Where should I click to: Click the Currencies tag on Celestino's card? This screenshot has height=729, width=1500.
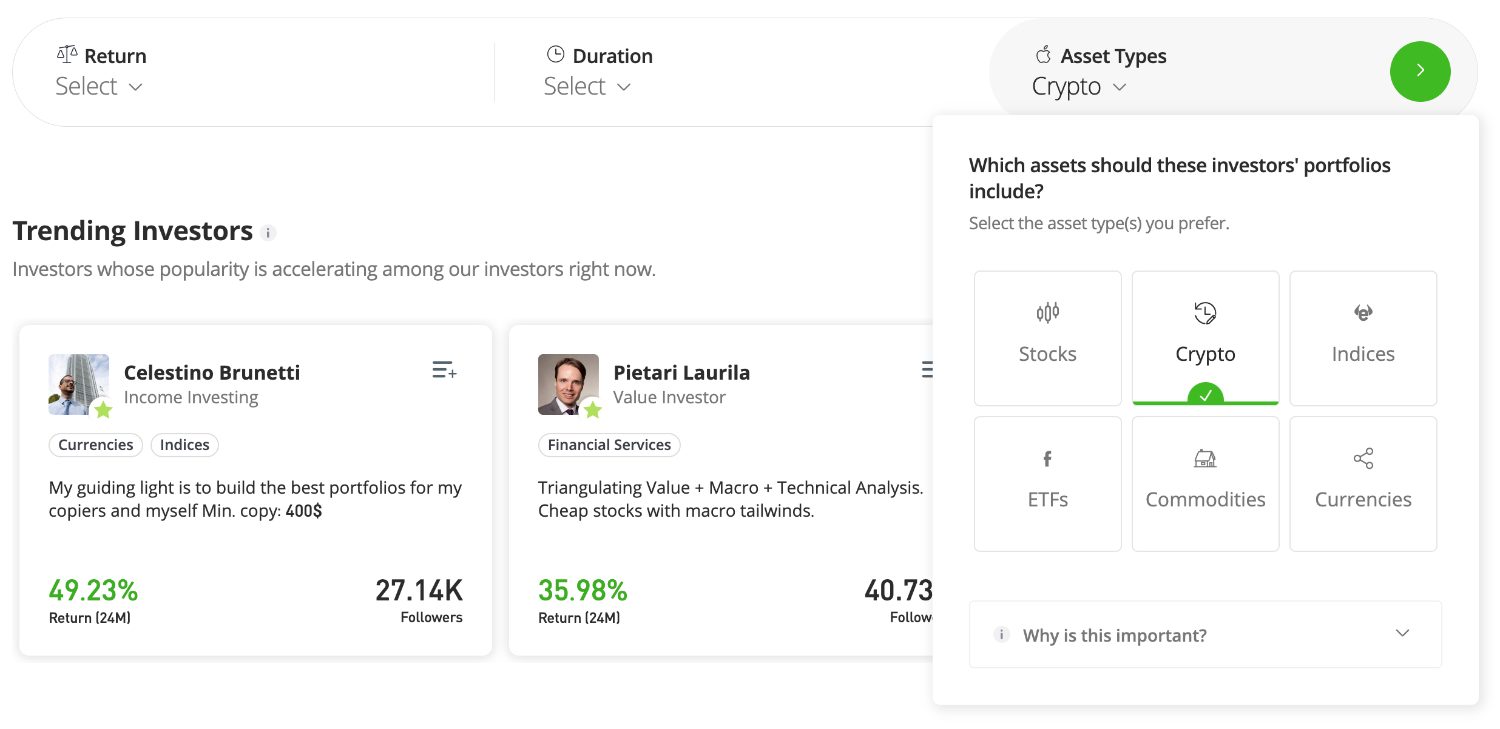click(96, 445)
